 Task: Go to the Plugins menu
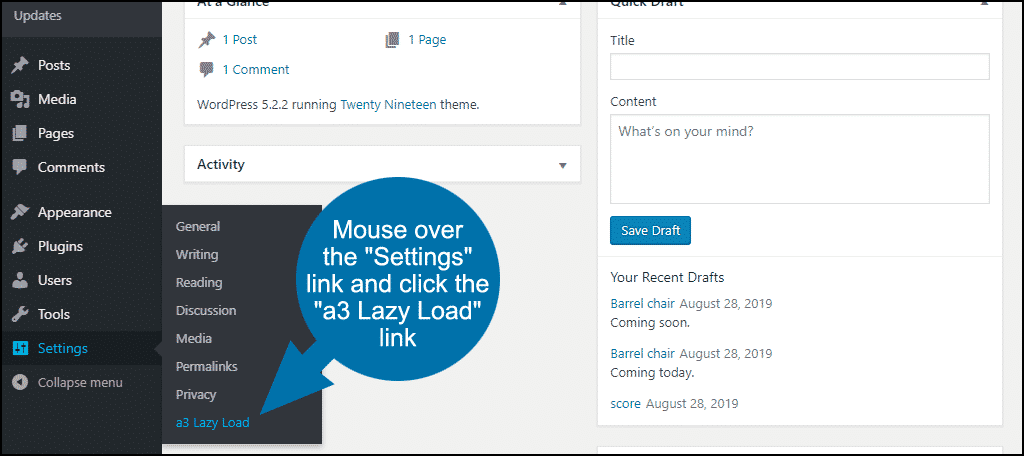[x=60, y=246]
